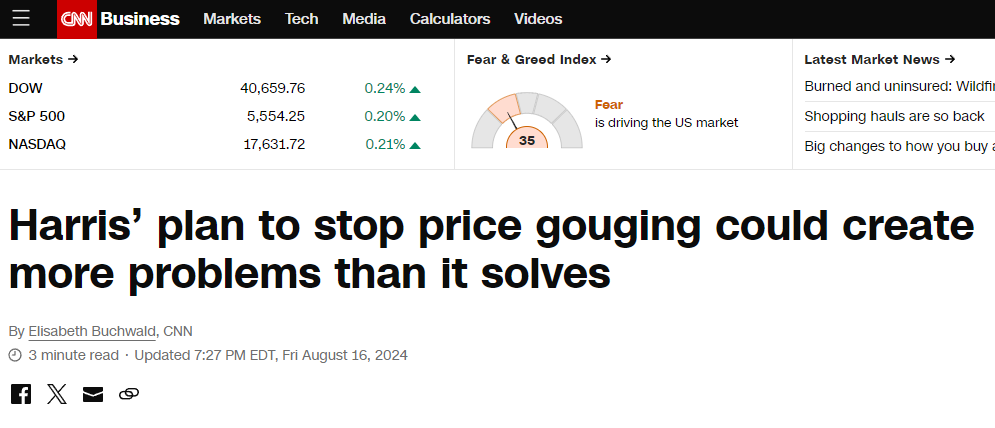Share article via email icon

click(93, 393)
